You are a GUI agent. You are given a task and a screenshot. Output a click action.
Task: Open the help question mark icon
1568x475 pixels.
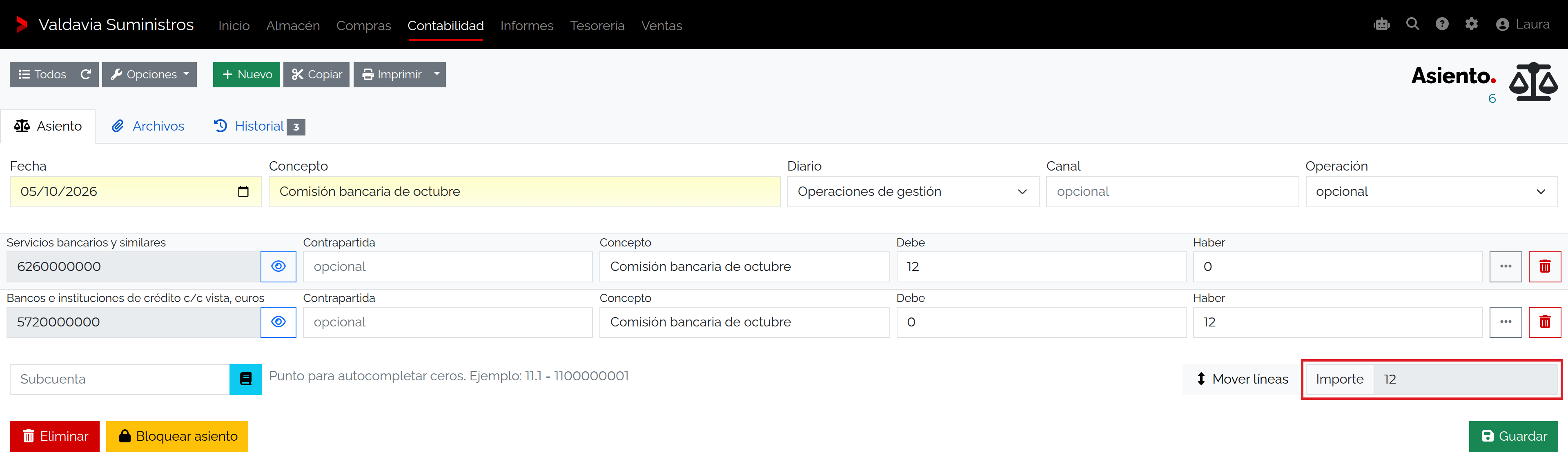(x=1441, y=24)
